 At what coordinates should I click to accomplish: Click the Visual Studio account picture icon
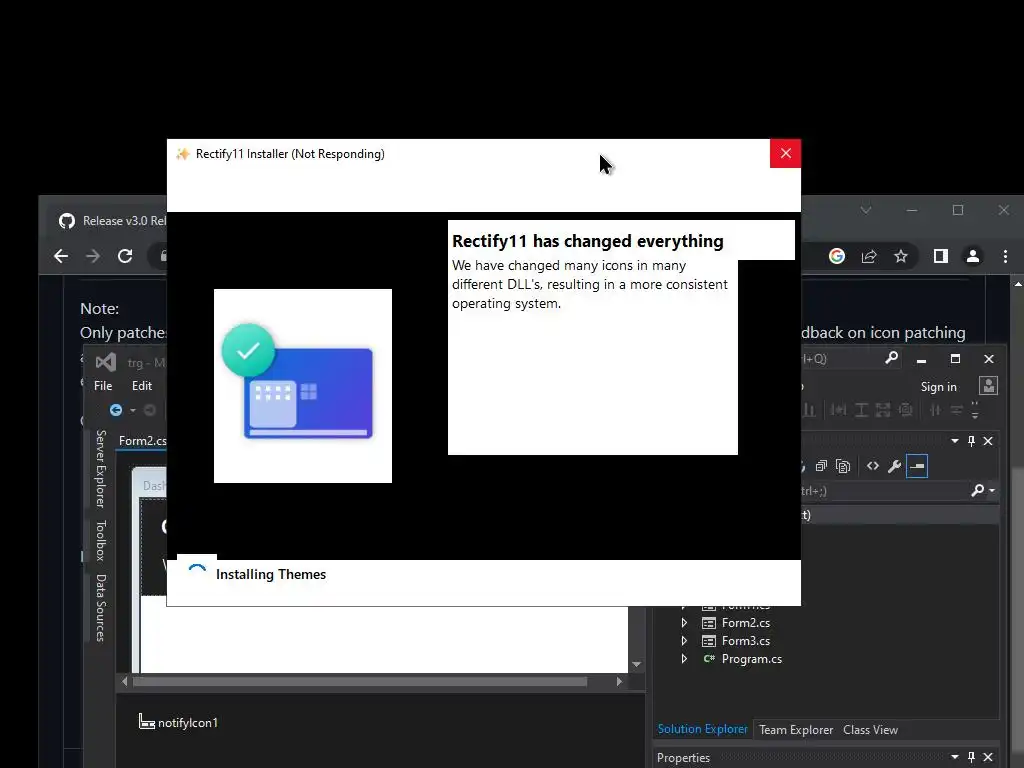point(988,385)
